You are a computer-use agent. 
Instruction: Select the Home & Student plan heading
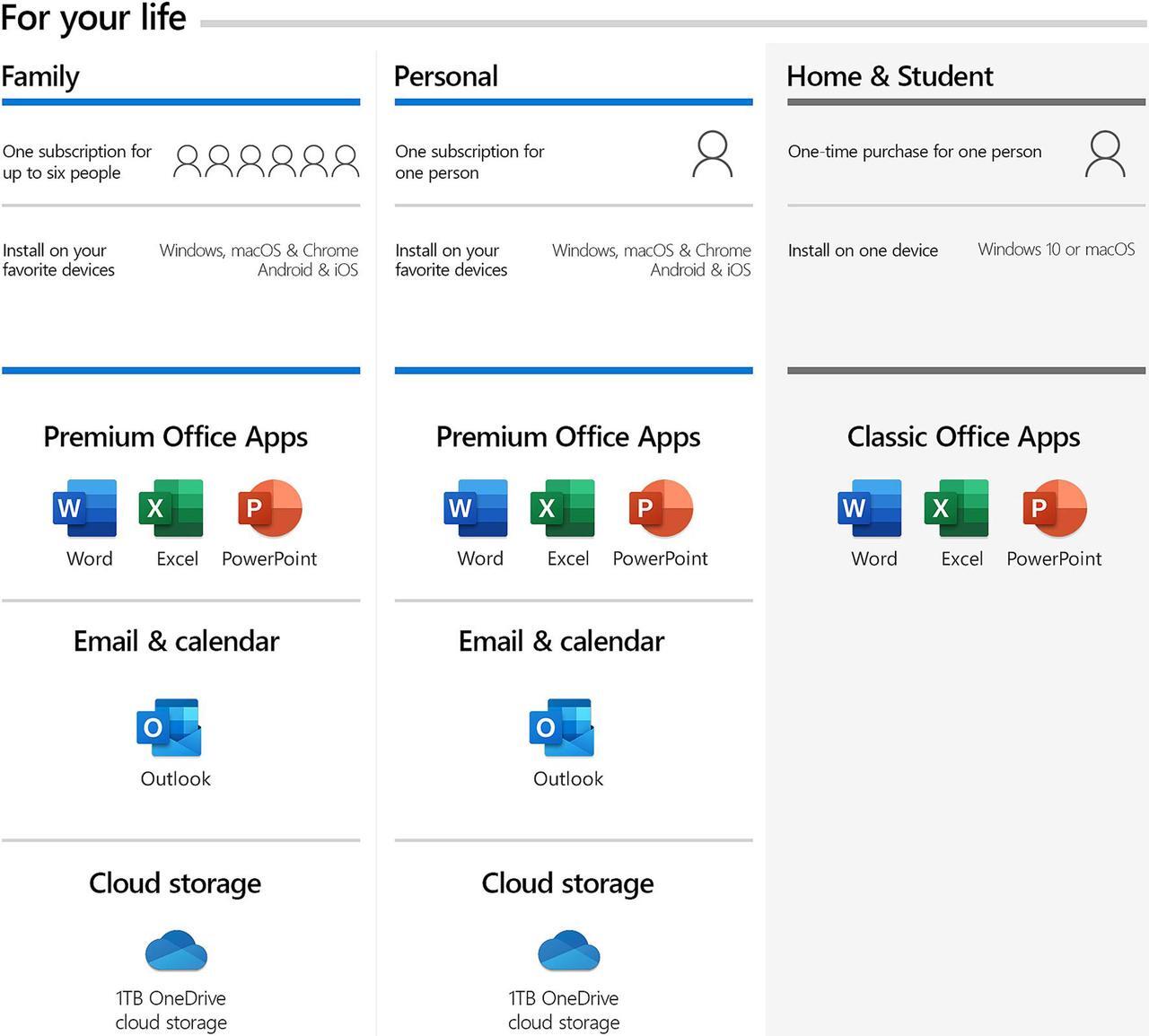click(890, 76)
